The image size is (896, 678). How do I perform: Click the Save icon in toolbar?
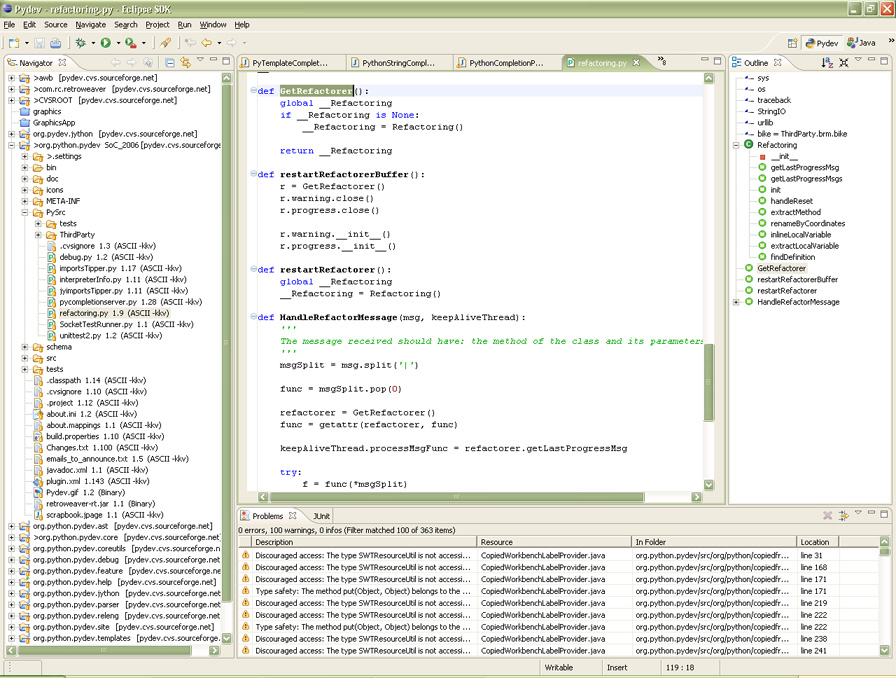pyautogui.click(x=40, y=43)
